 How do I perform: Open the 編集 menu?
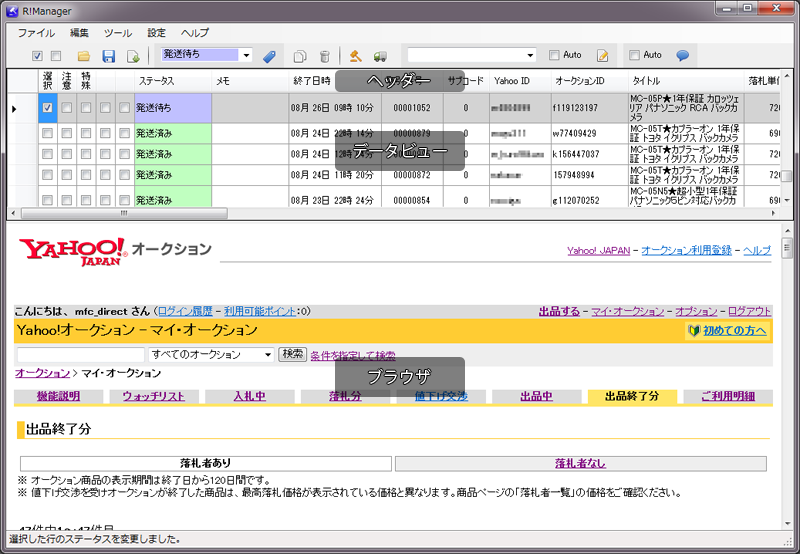[x=79, y=33]
